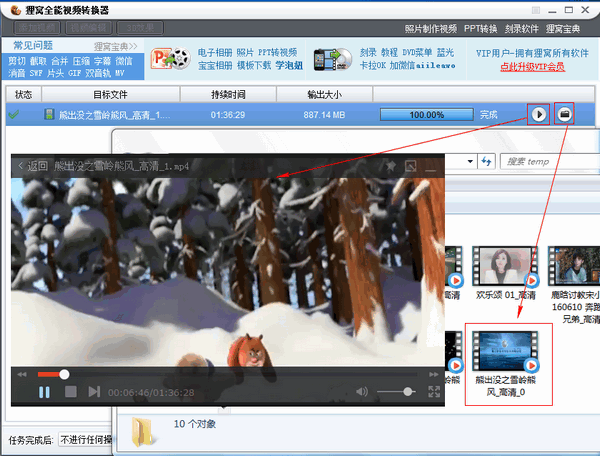Click the phone-to-DVD burner icon
The width and height of the screenshot is (600, 456).
click(333, 59)
